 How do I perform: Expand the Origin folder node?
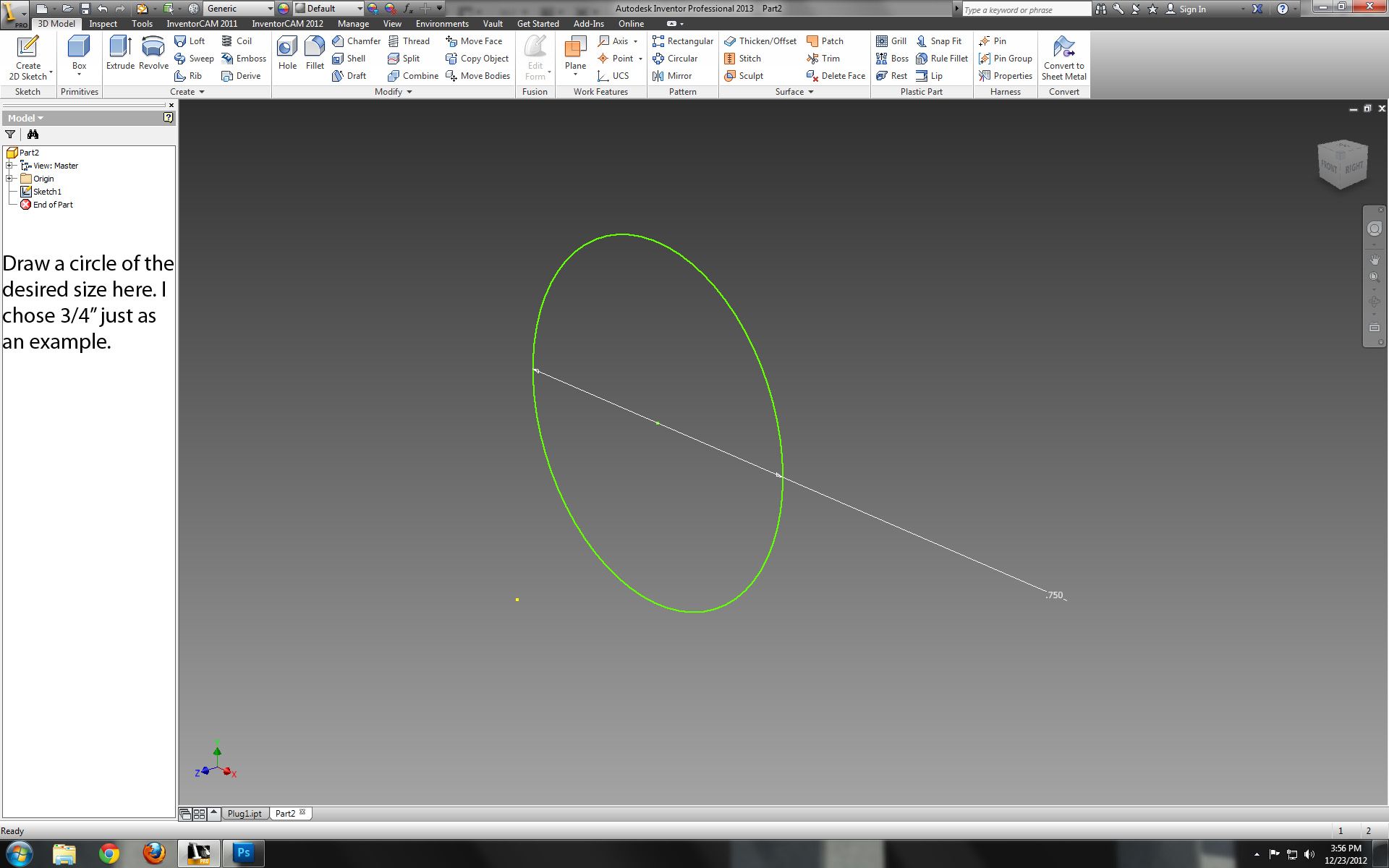10,179
